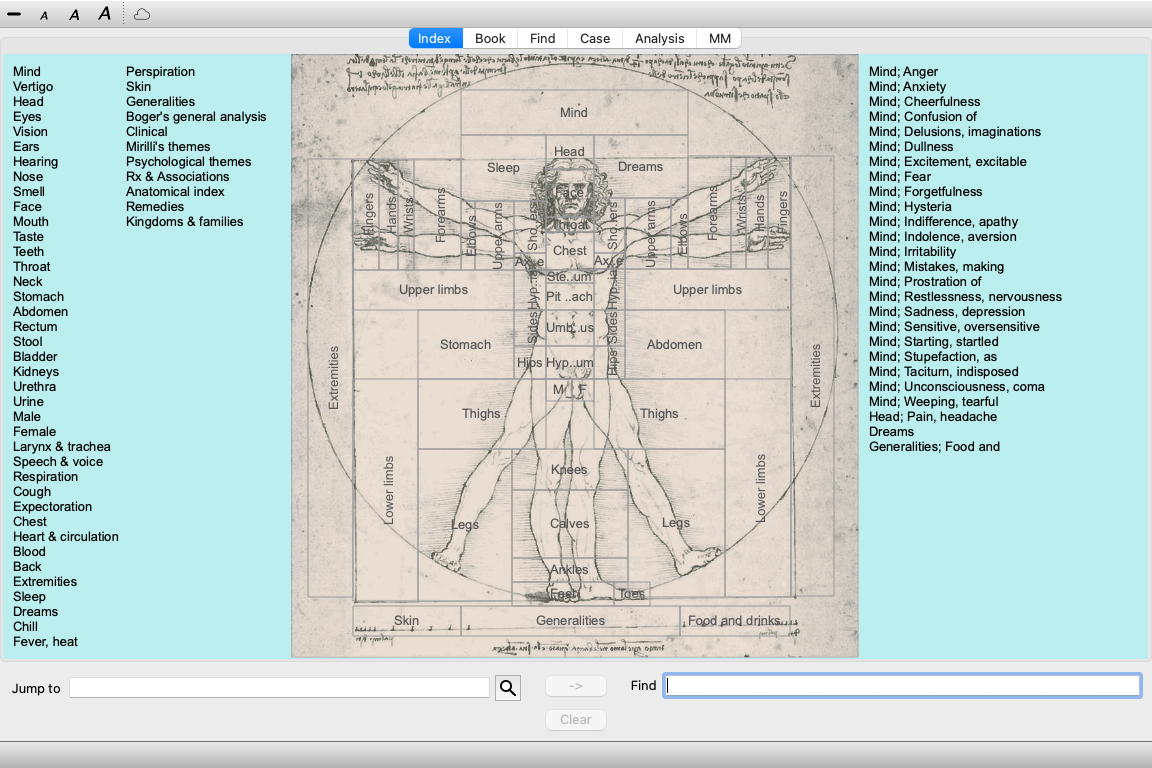Click Dreams region on the diagram
This screenshot has height=768, width=1152.
tap(641, 167)
